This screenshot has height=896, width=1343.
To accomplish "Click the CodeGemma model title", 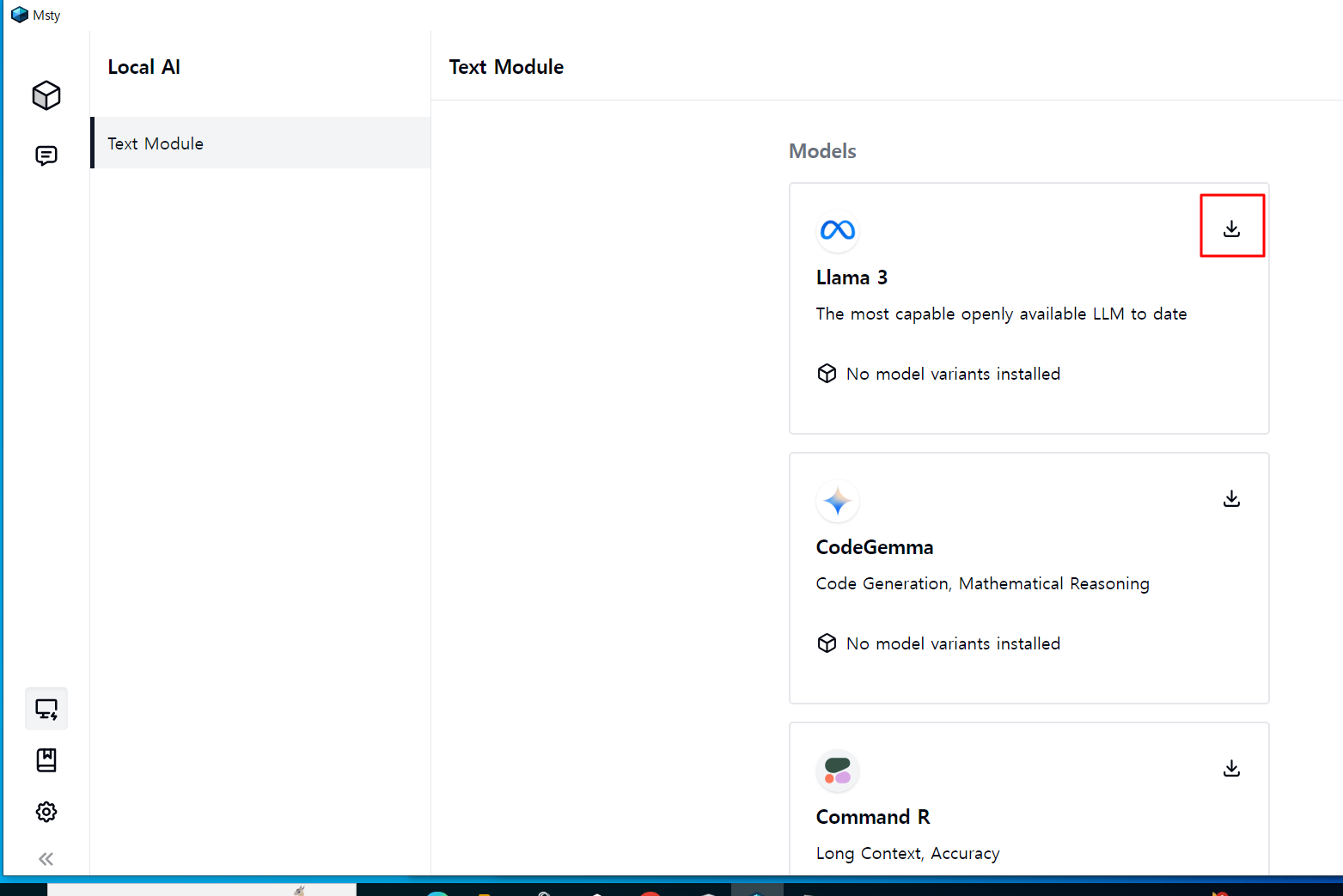I will click(875, 547).
